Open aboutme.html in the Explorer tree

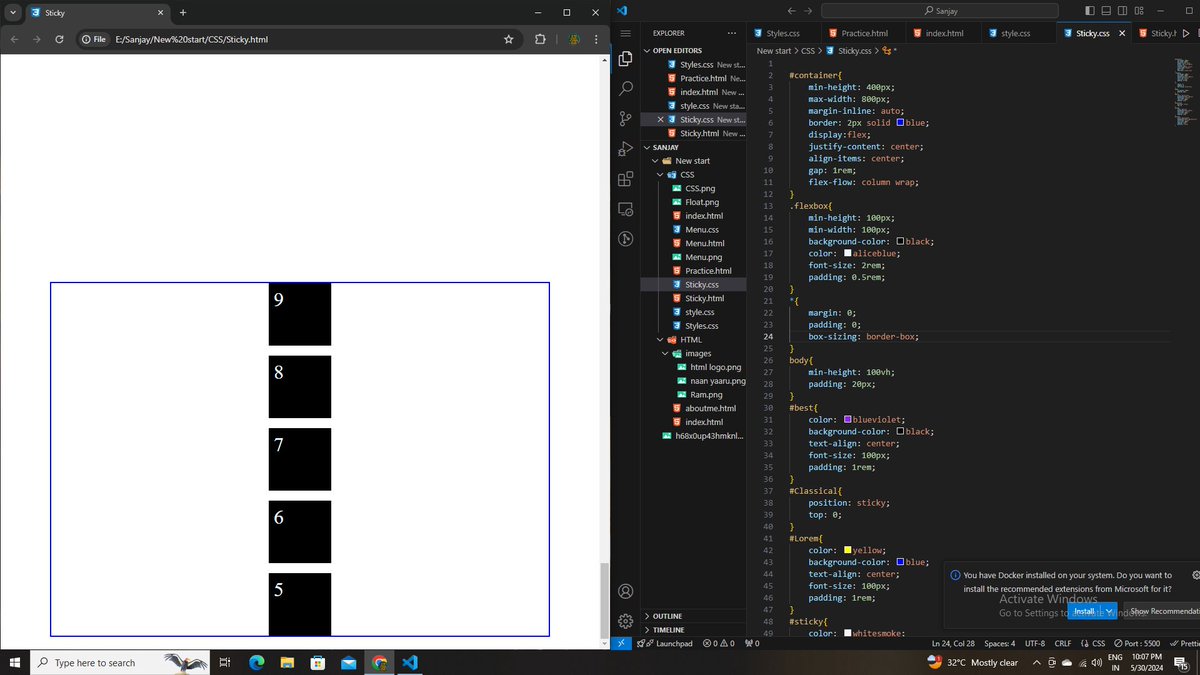pos(710,408)
